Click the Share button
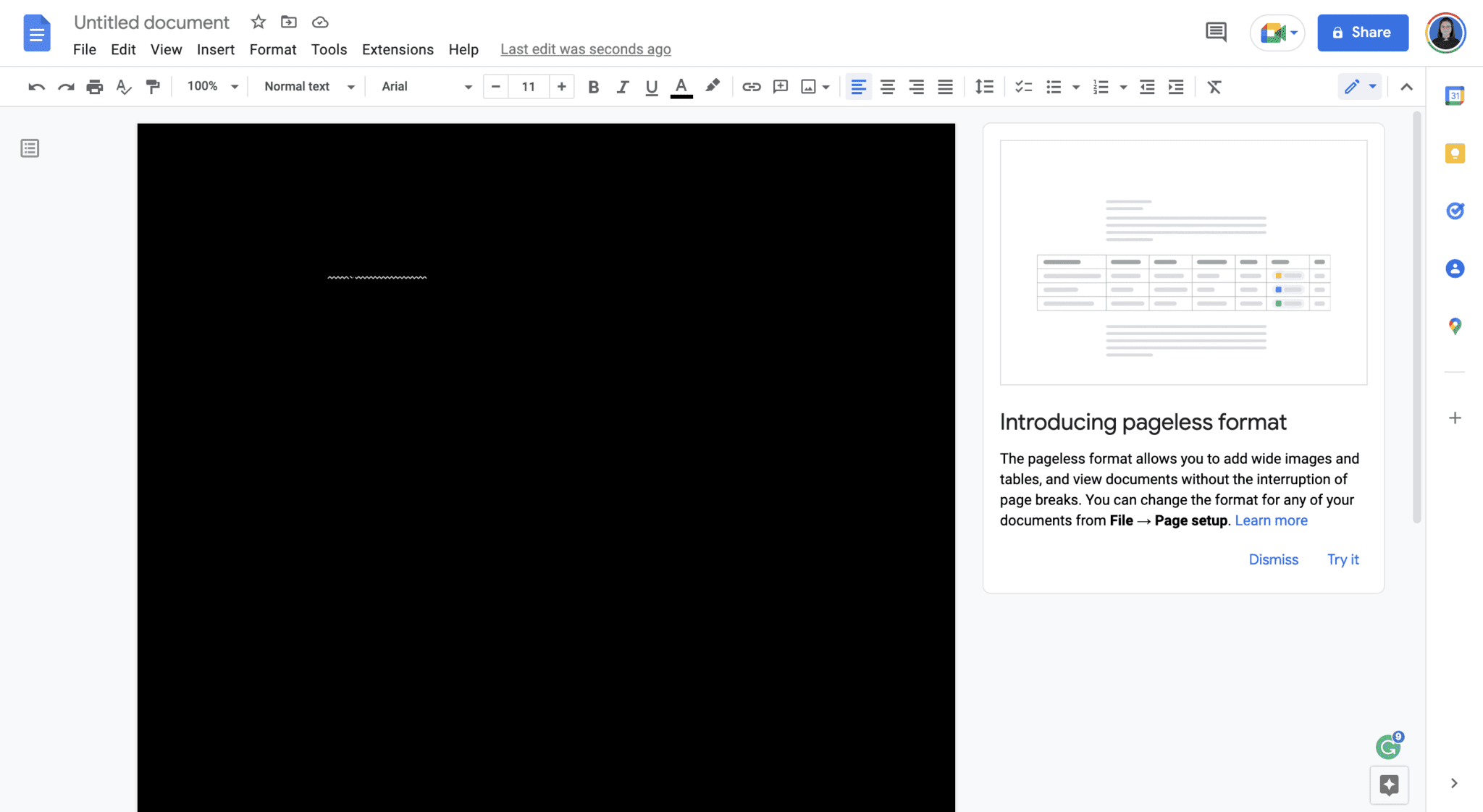Viewport: 1483px width, 812px height. pos(1362,33)
